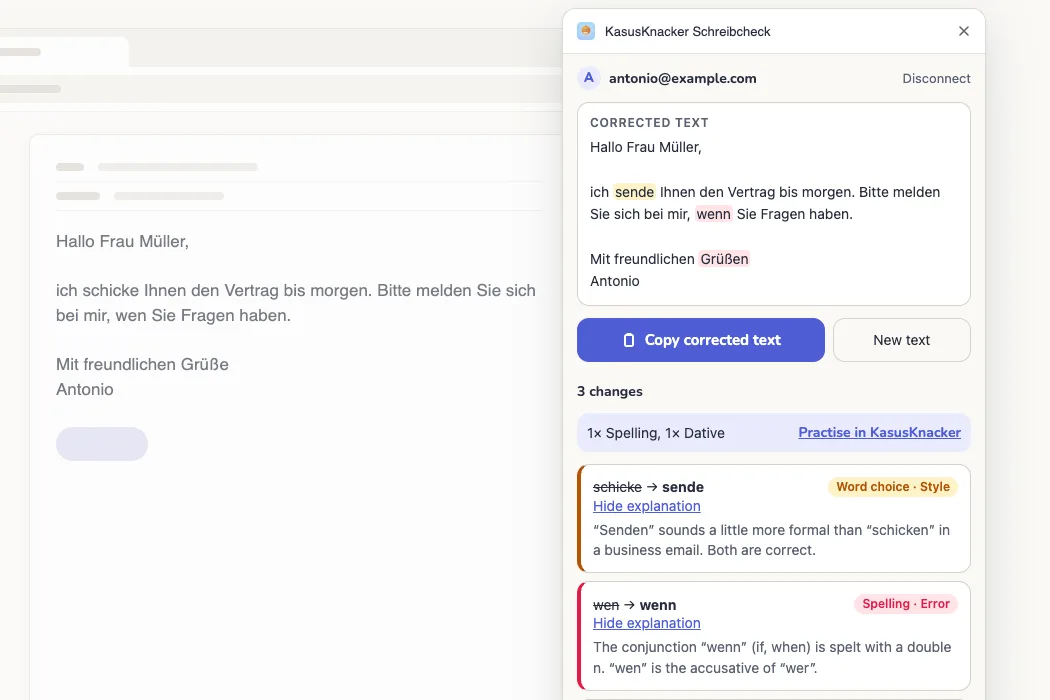Click Mit freundlichen Grüße in email body
1050x700 pixels.
tap(142, 364)
